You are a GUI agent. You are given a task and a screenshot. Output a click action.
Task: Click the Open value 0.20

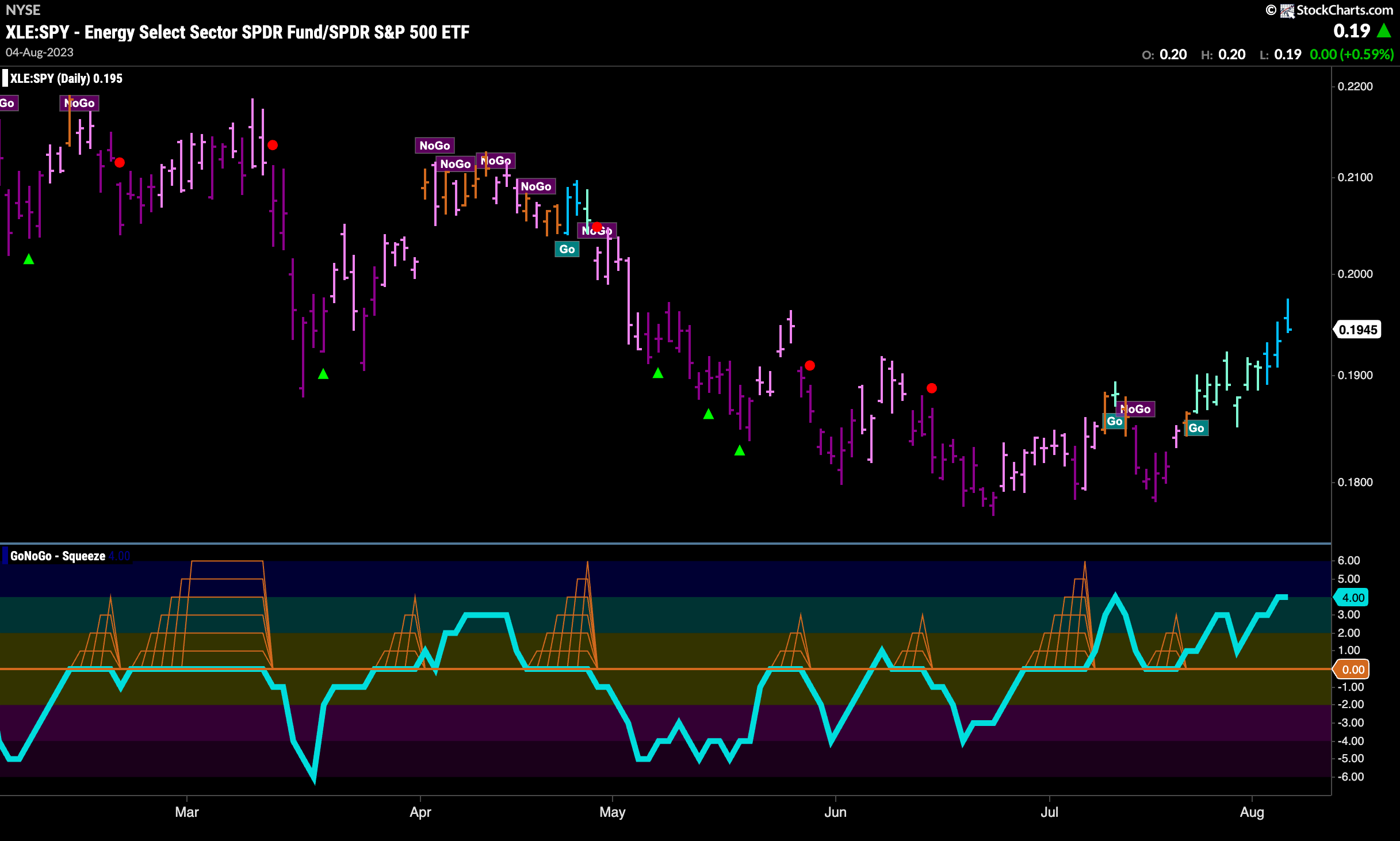click(1173, 55)
